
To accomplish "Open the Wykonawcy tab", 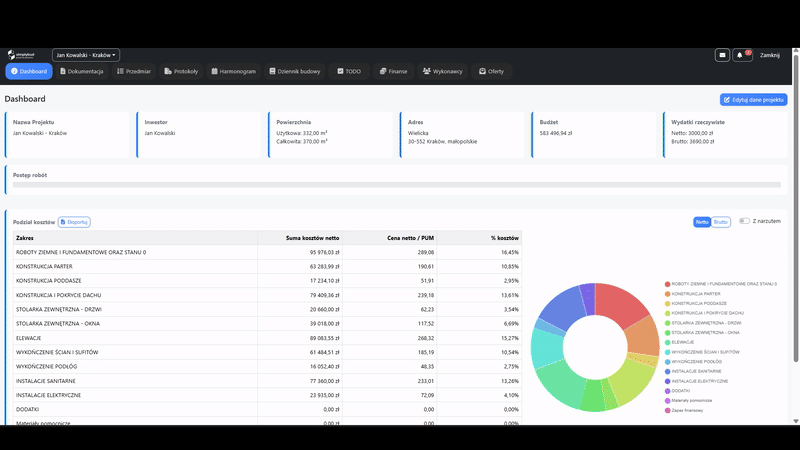I will click(442, 71).
